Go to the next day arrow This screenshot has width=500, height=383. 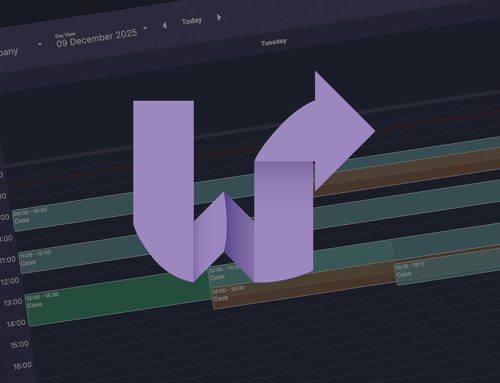219,17
